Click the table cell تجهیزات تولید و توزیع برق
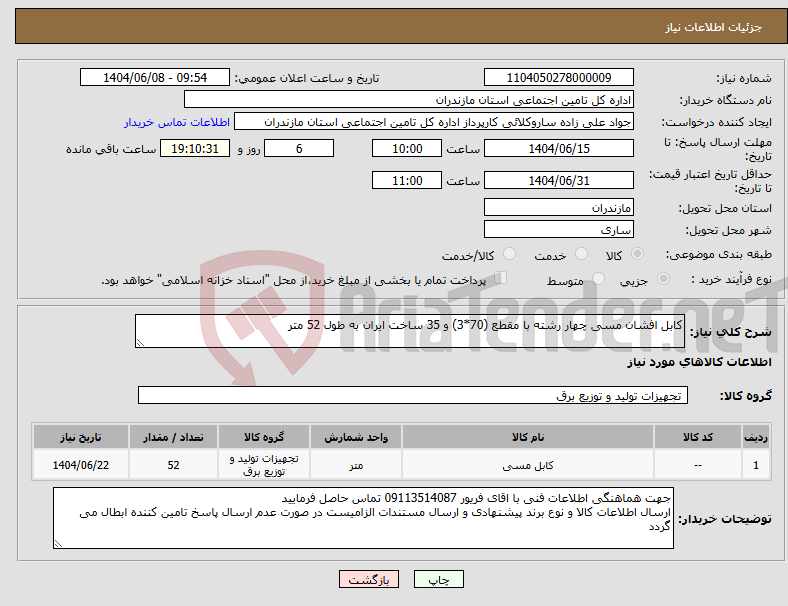The image size is (788, 606). 264,465
